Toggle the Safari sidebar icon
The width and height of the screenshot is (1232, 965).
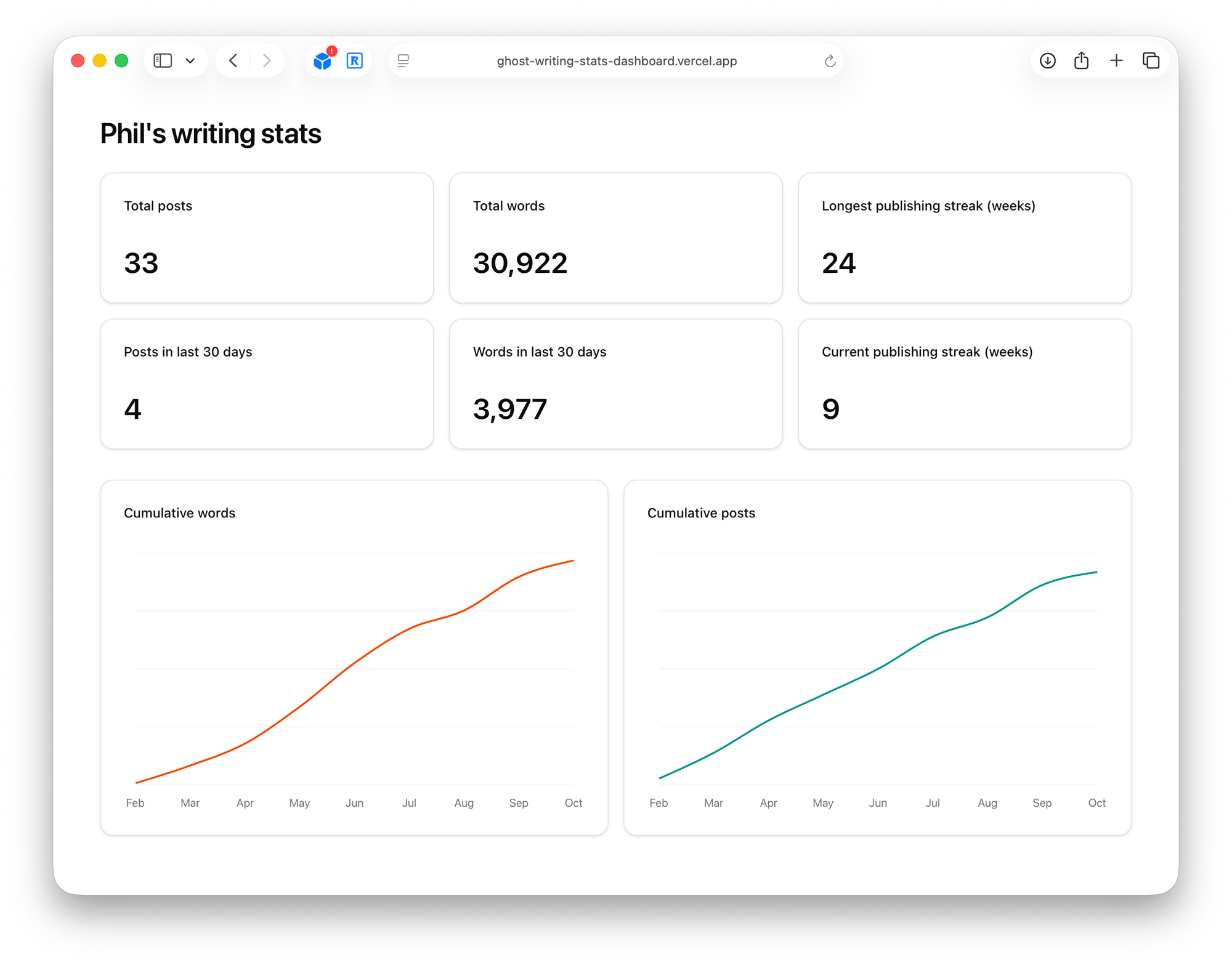163,60
